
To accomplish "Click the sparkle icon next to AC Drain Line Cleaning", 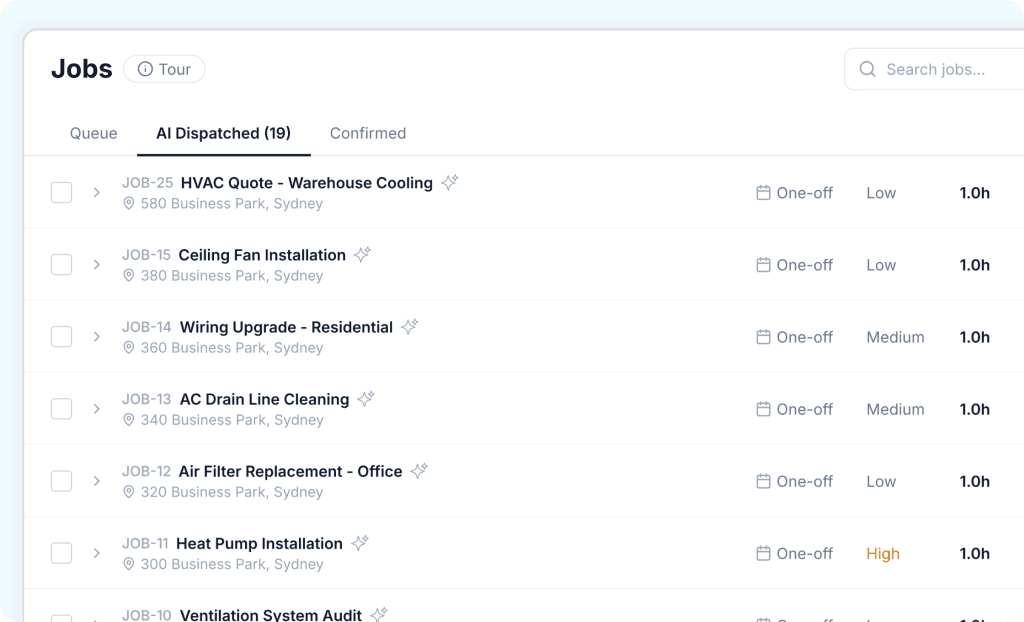I will point(366,399).
